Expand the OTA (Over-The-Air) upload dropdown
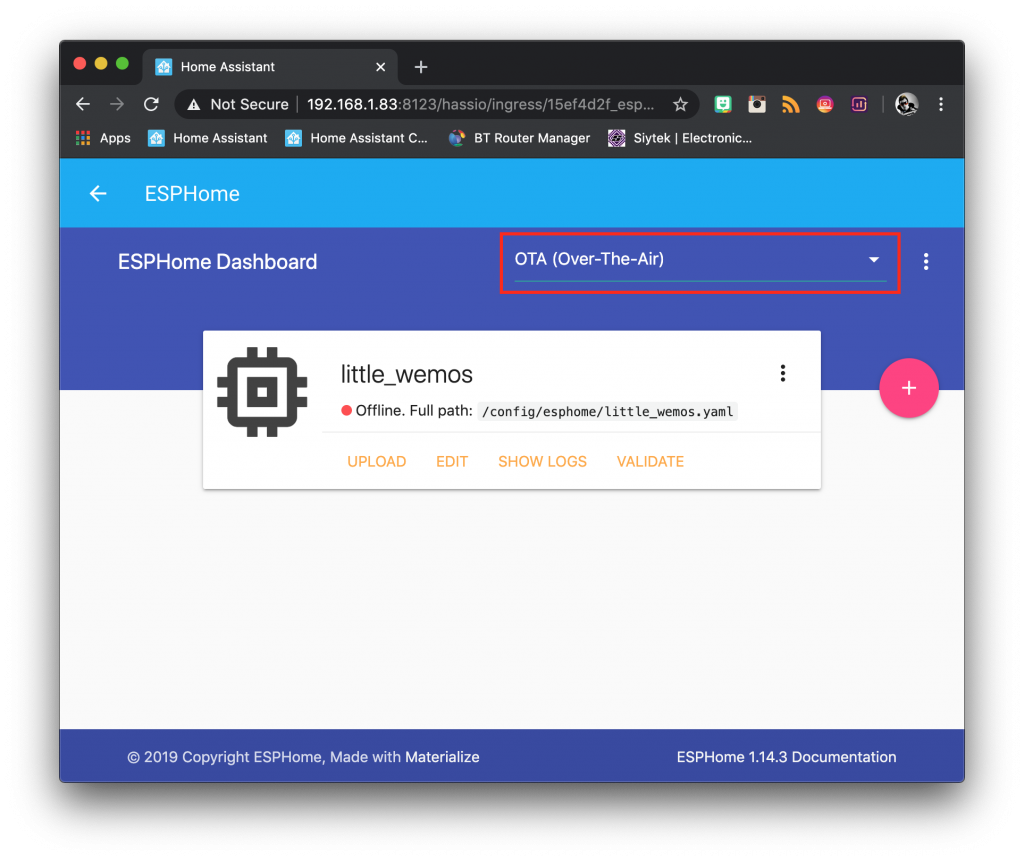The image size is (1024, 861). click(x=700, y=263)
